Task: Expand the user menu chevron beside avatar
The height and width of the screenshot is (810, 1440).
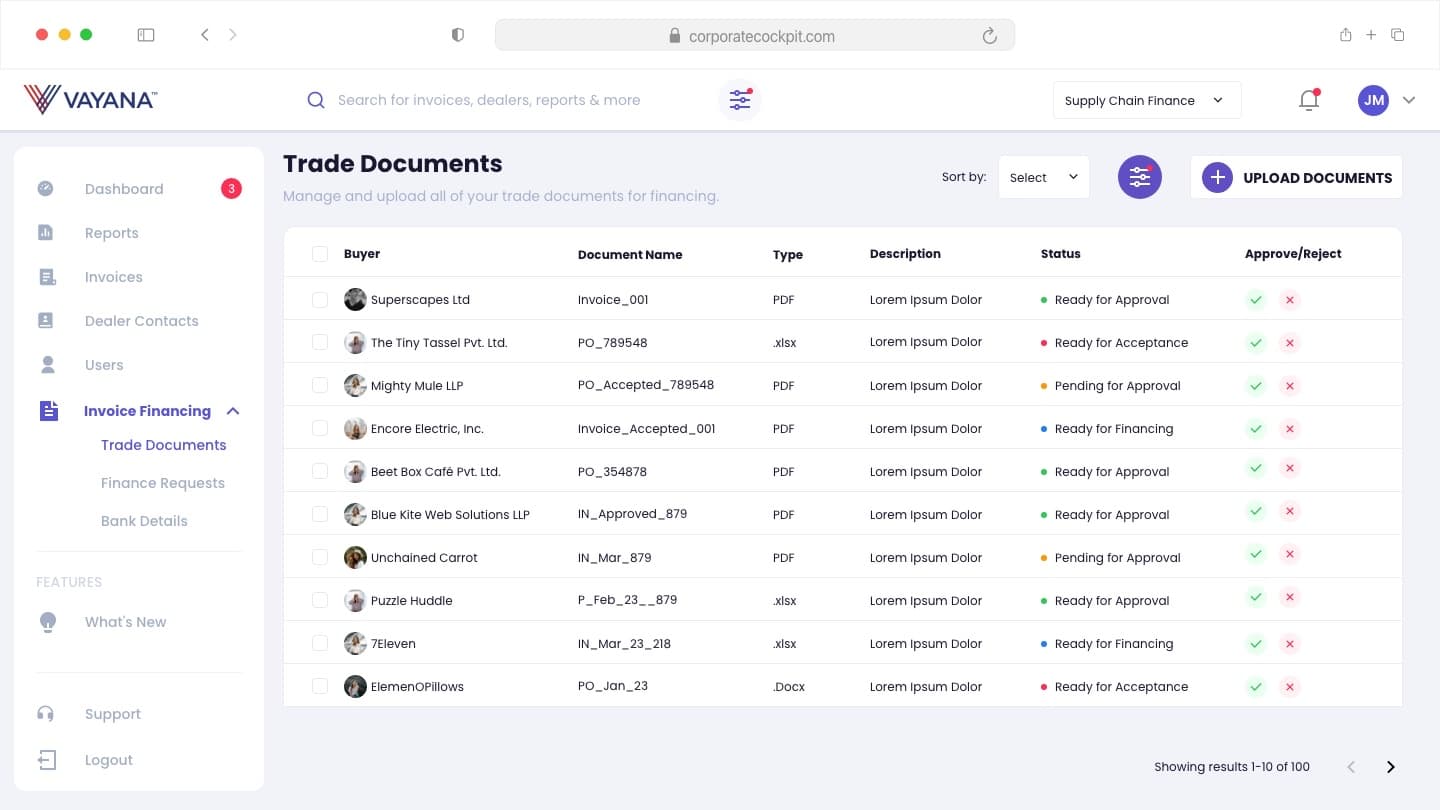Action: click(1409, 100)
